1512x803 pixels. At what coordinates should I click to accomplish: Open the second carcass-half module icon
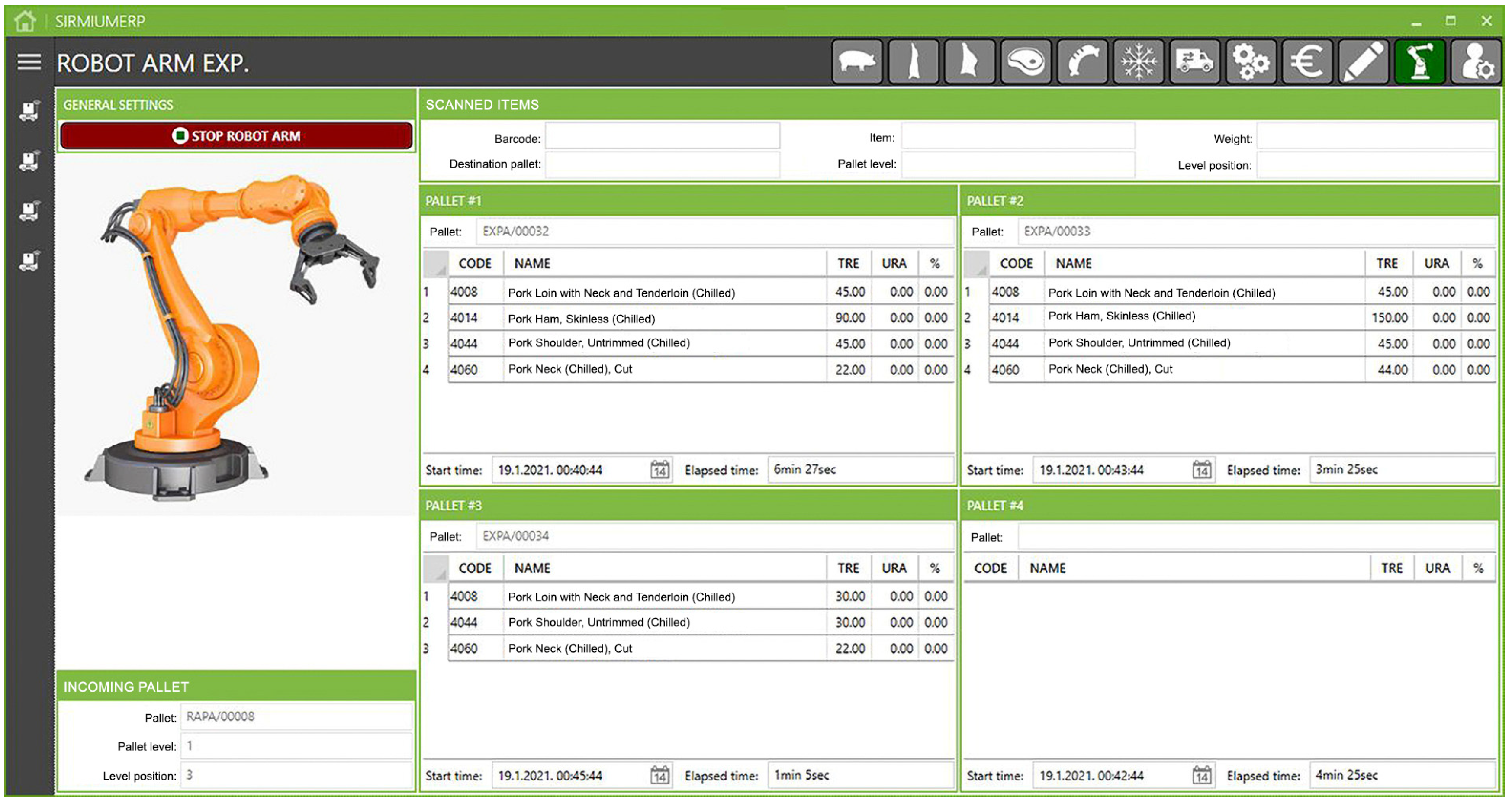970,61
